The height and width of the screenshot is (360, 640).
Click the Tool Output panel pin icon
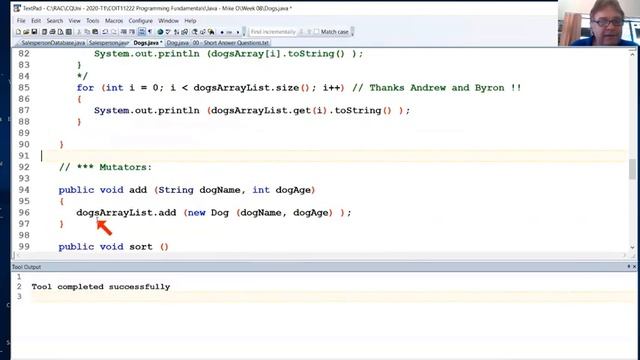click(629, 267)
